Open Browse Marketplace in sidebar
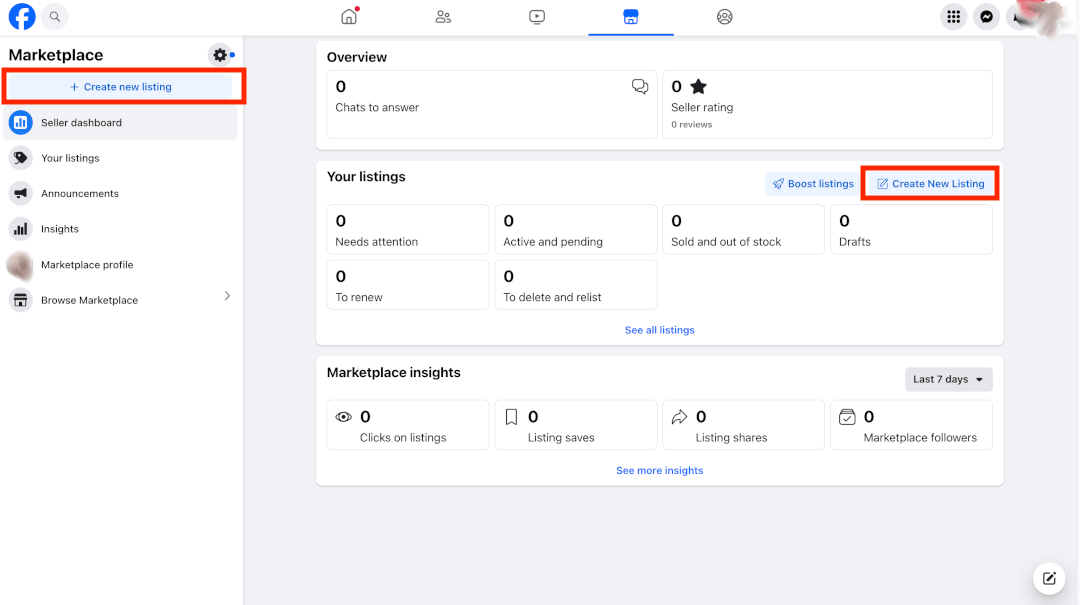The height and width of the screenshot is (605, 1080). click(x=121, y=300)
